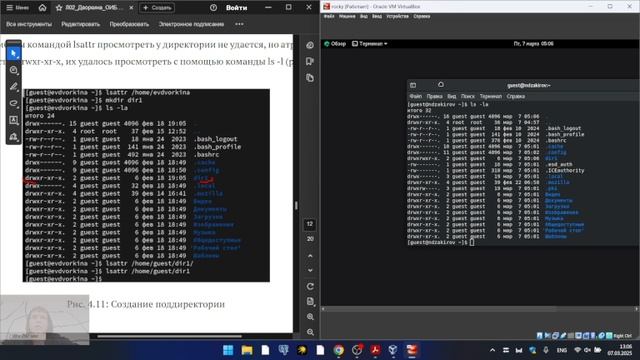Open VirtualBox cube icon in taskbar
Viewport: 640px width, 360px height.
[393, 350]
